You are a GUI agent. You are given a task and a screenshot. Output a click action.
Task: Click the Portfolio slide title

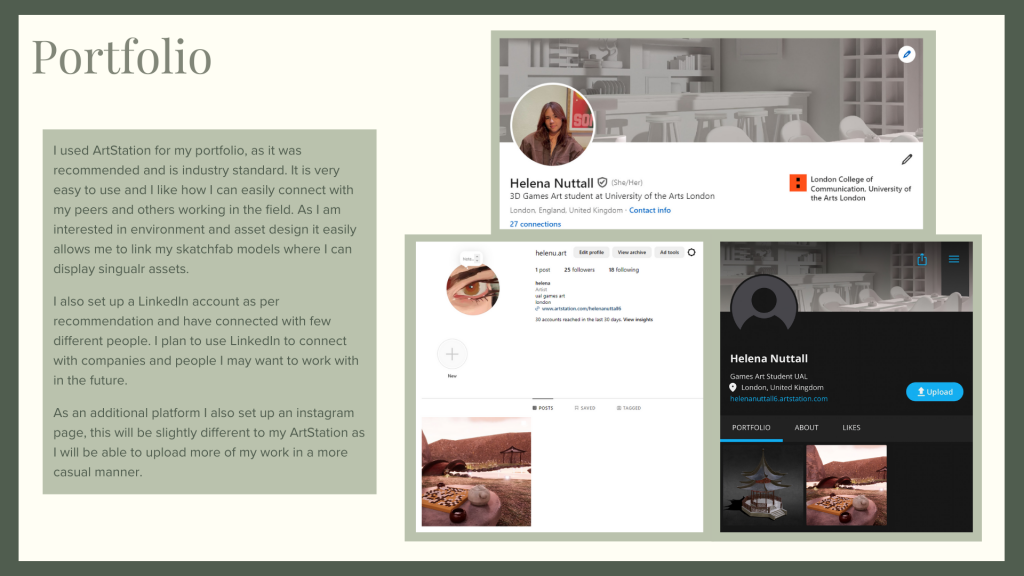pos(121,57)
